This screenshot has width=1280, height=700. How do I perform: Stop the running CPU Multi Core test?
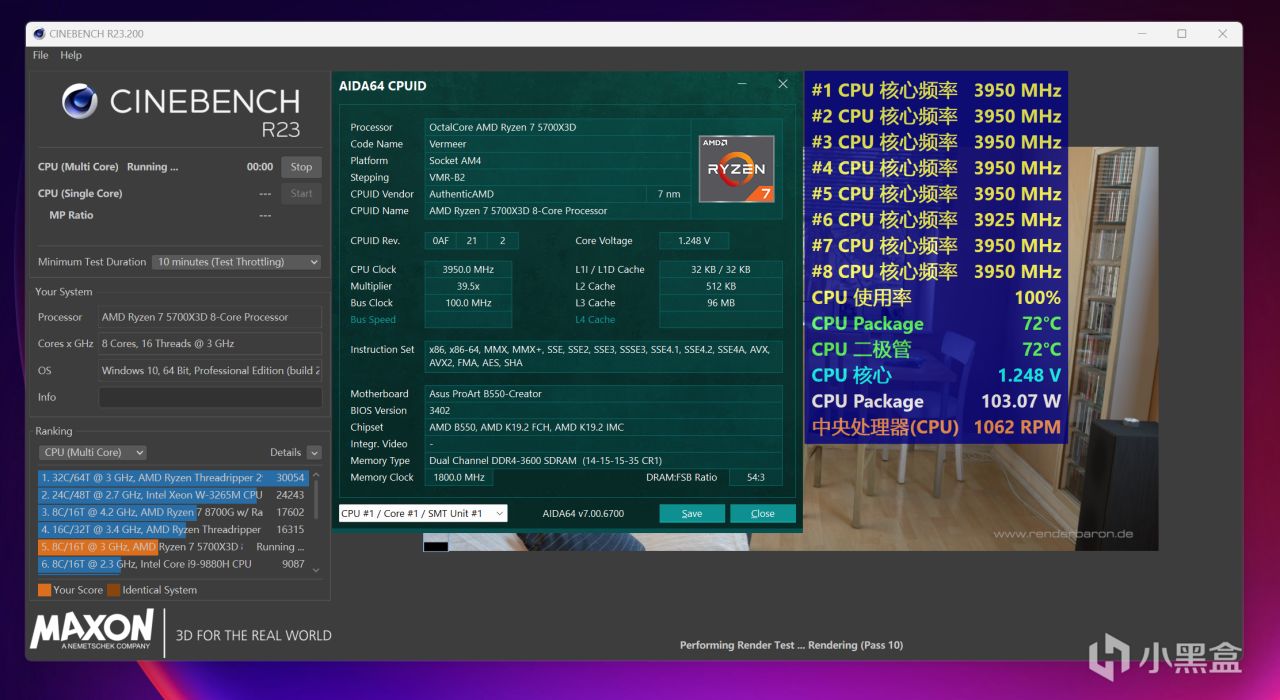coord(301,167)
